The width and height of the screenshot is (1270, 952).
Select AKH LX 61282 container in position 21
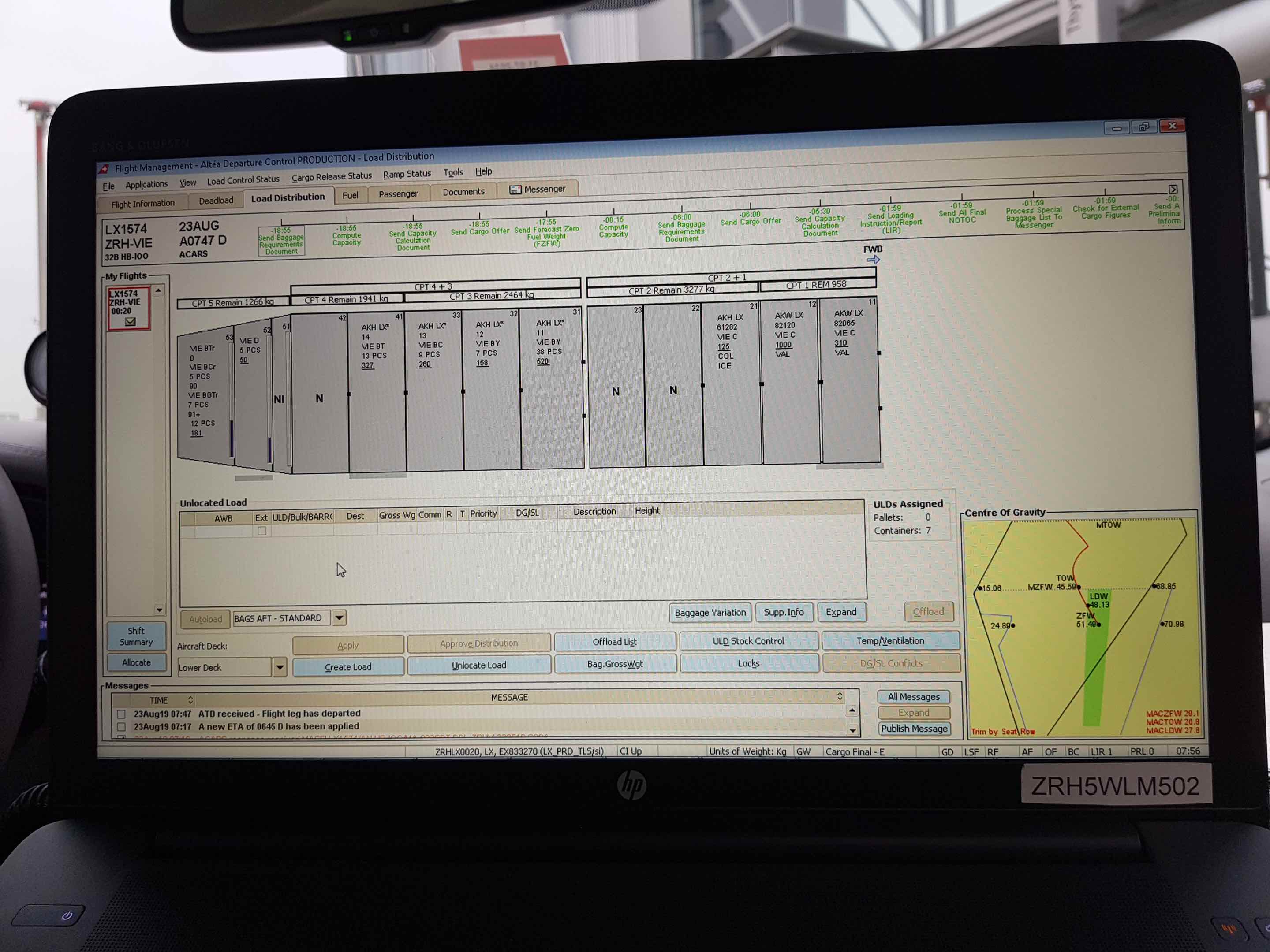(732, 384)
